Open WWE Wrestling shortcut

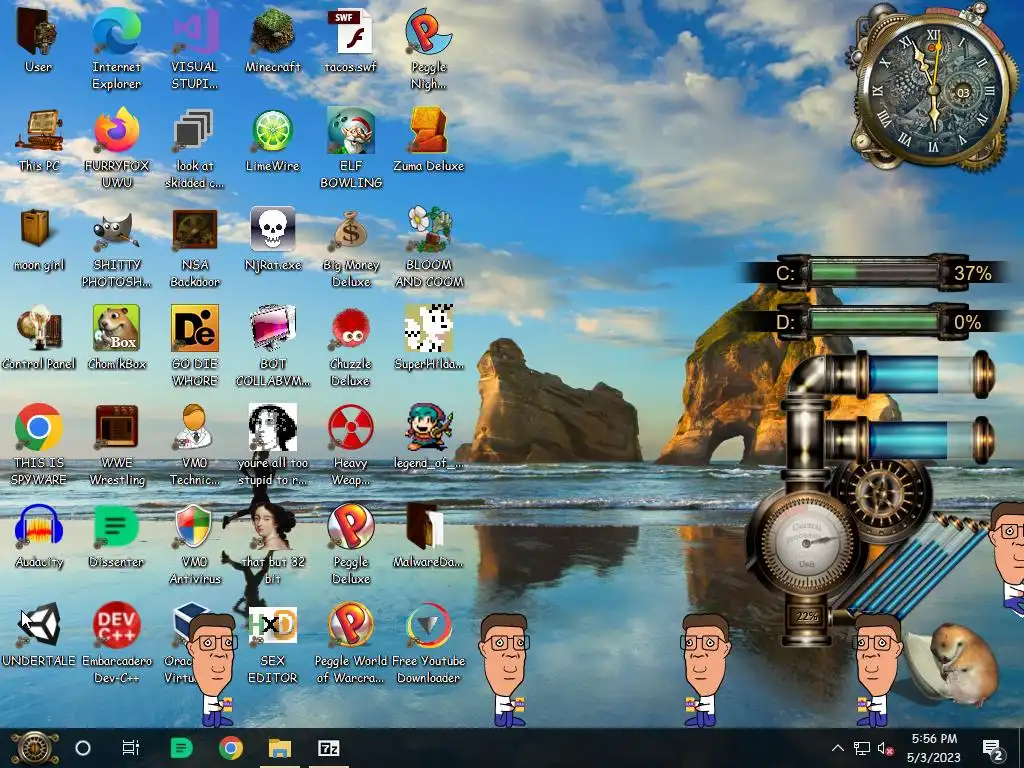click(116, 444)
